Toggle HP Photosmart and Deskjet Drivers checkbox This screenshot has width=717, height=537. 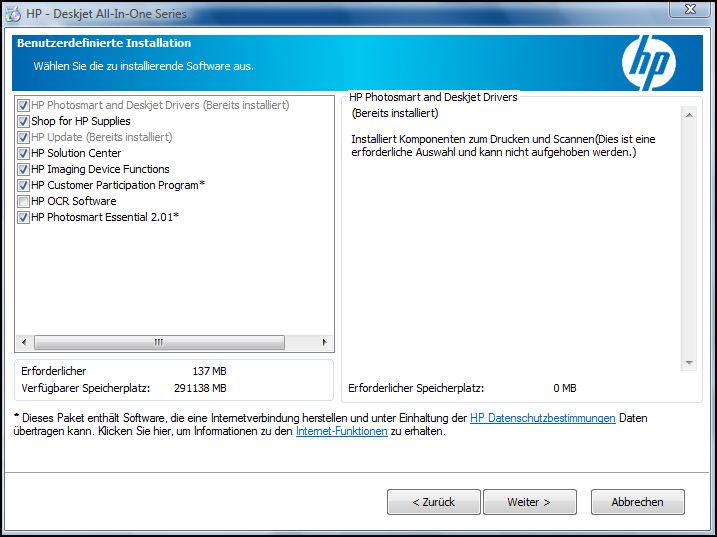tap(23, 105)
